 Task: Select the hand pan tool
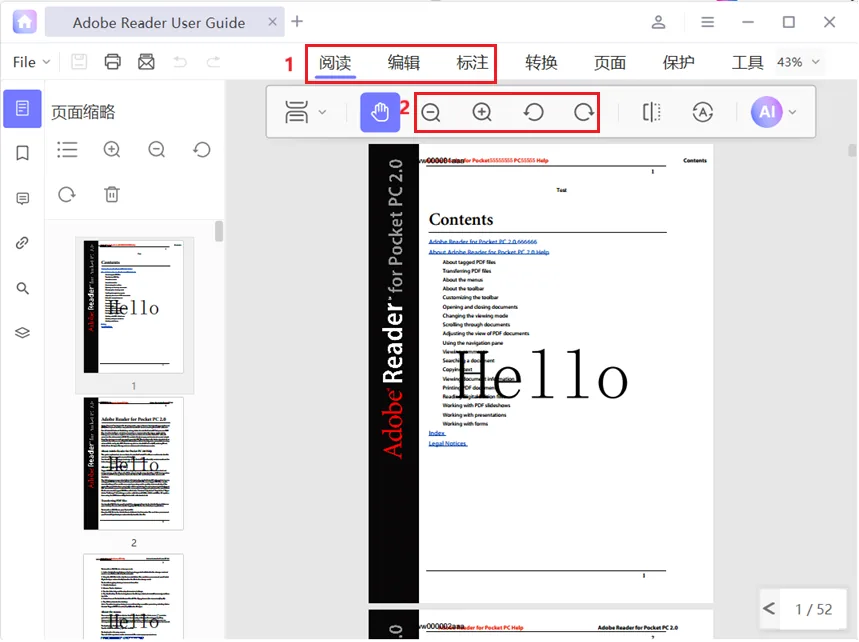tap(380, 112)
